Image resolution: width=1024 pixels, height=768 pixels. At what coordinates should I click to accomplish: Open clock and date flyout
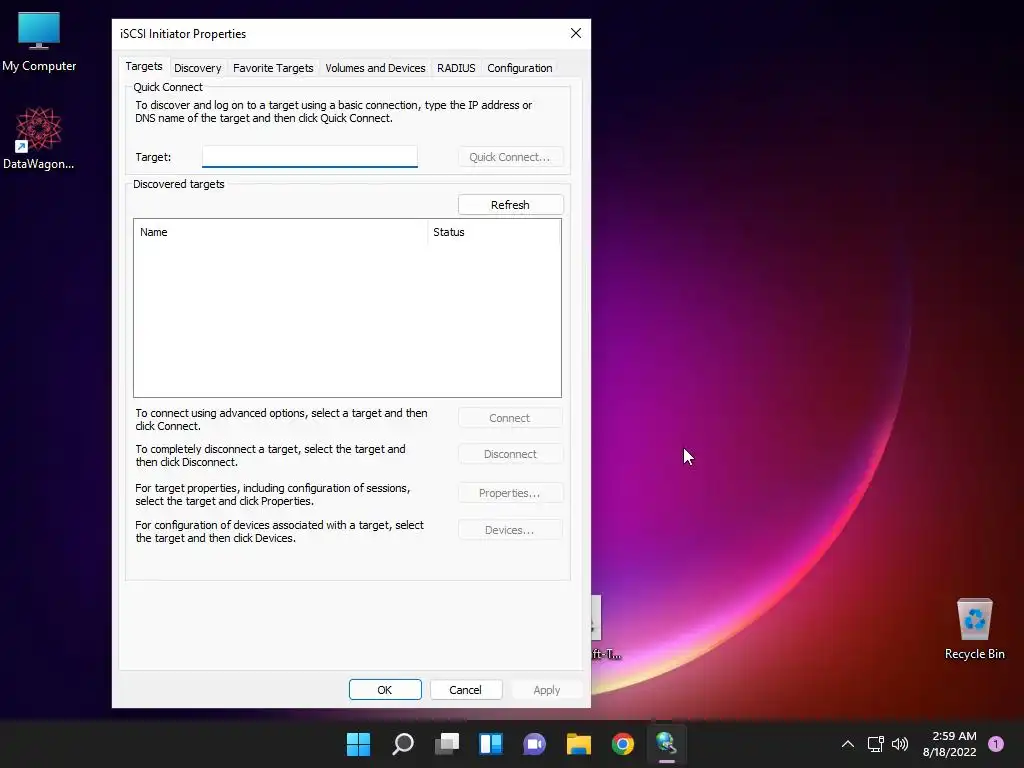click(950, 744)
